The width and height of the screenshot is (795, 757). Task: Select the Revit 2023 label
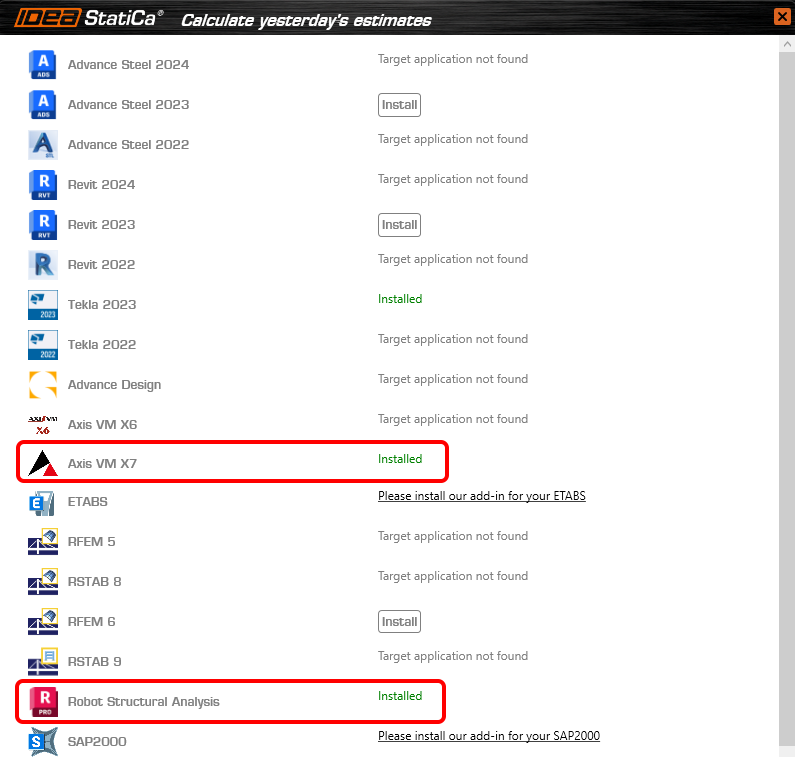101,225
